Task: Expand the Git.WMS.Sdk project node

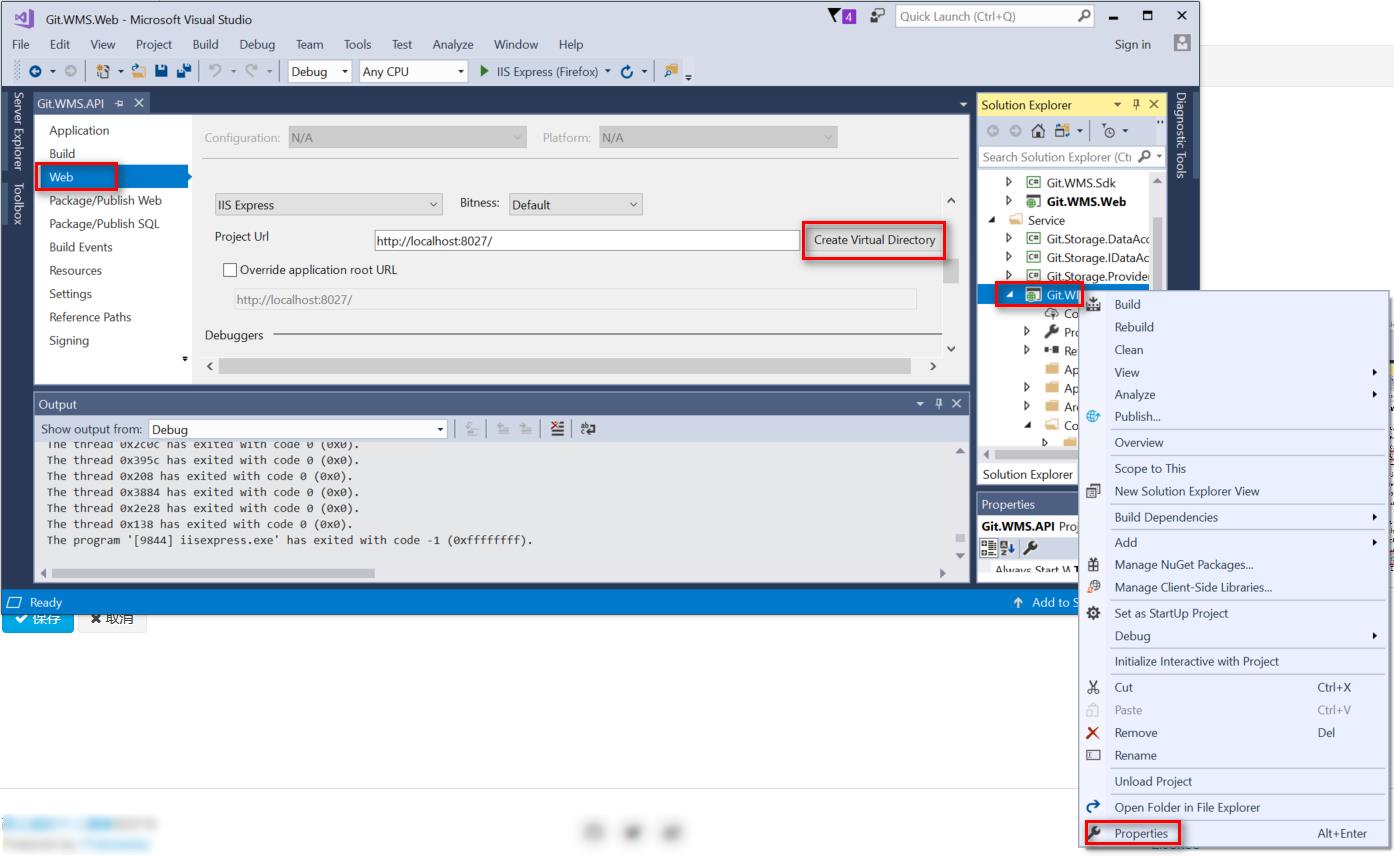Action: click(1009, 183)
